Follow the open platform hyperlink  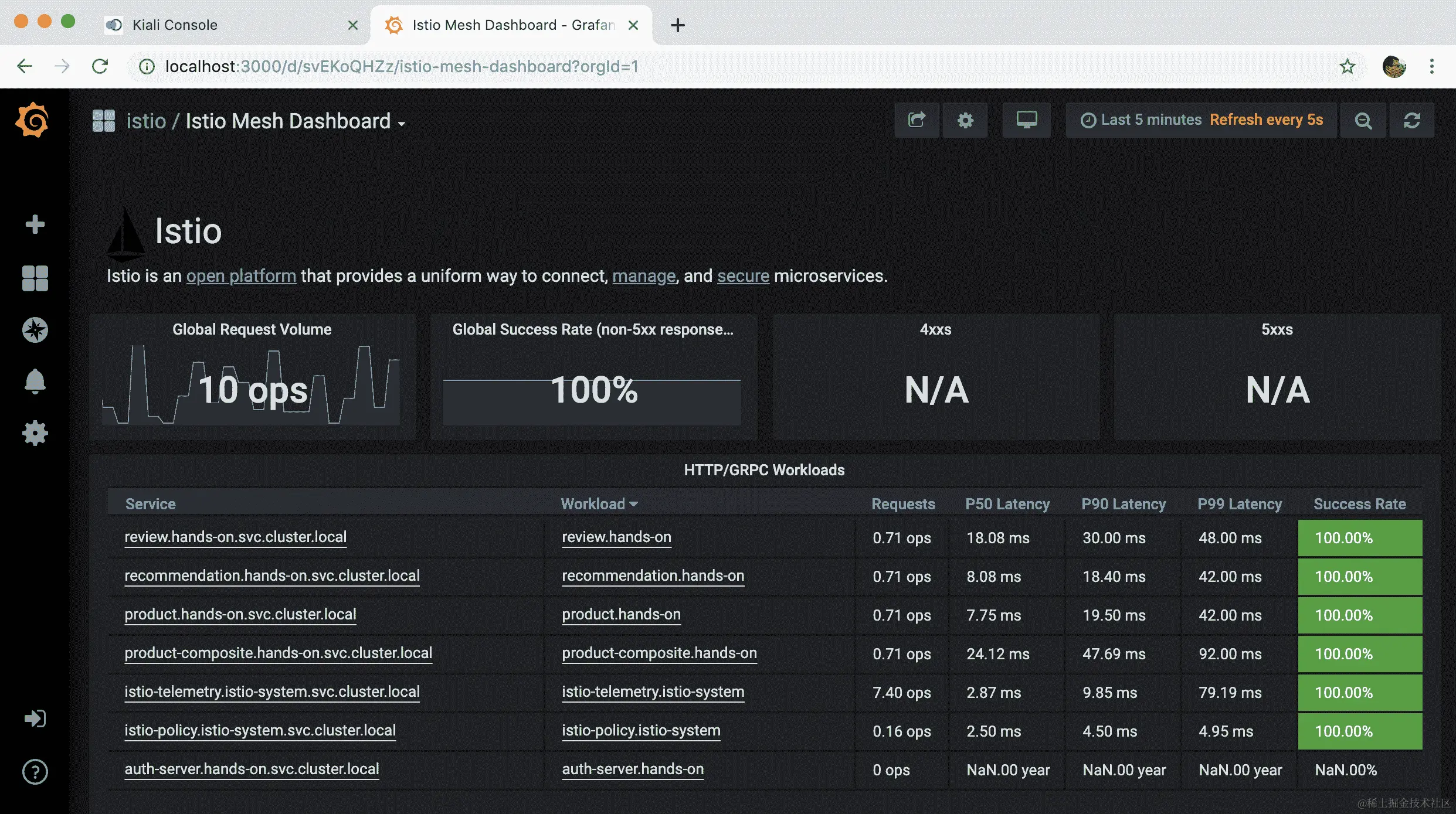click(241, 276)
